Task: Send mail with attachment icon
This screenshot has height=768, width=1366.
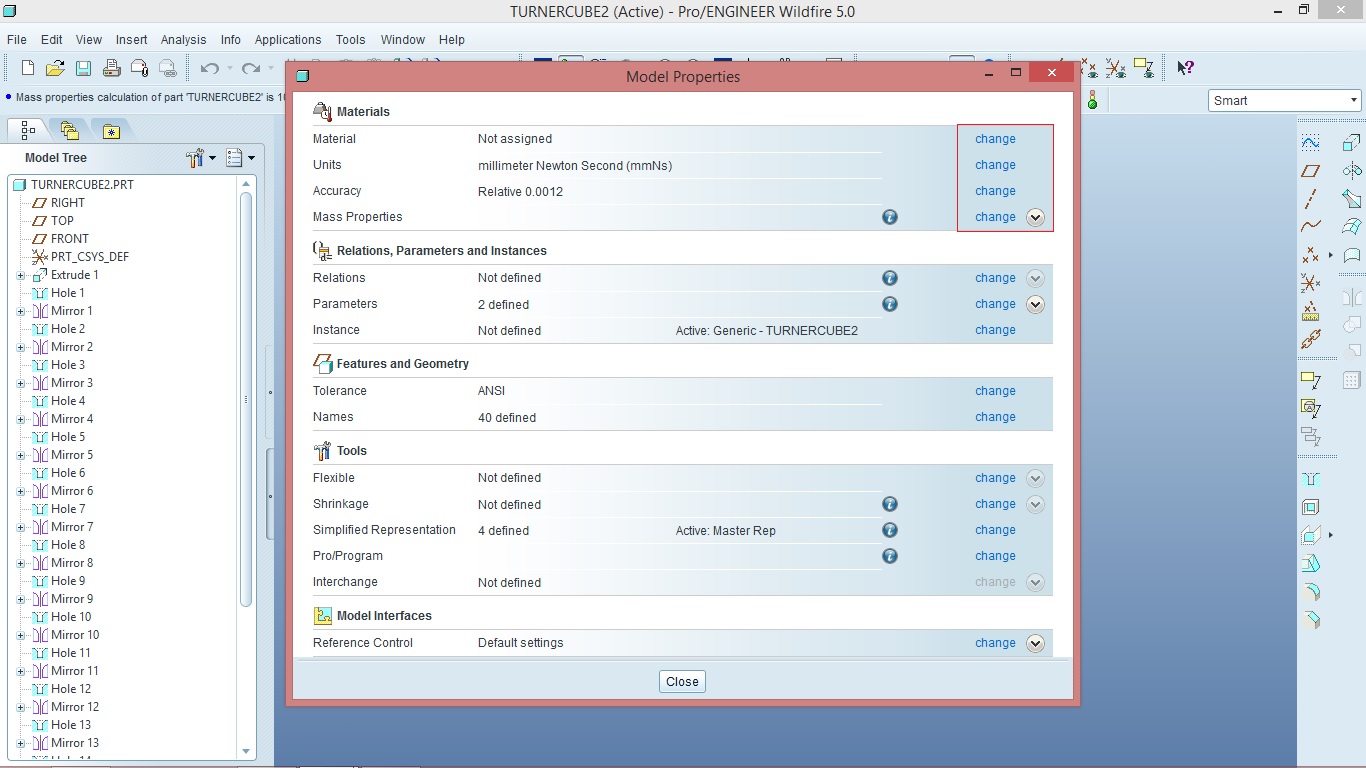Action: pyautogui.click(x=139, y=68)
